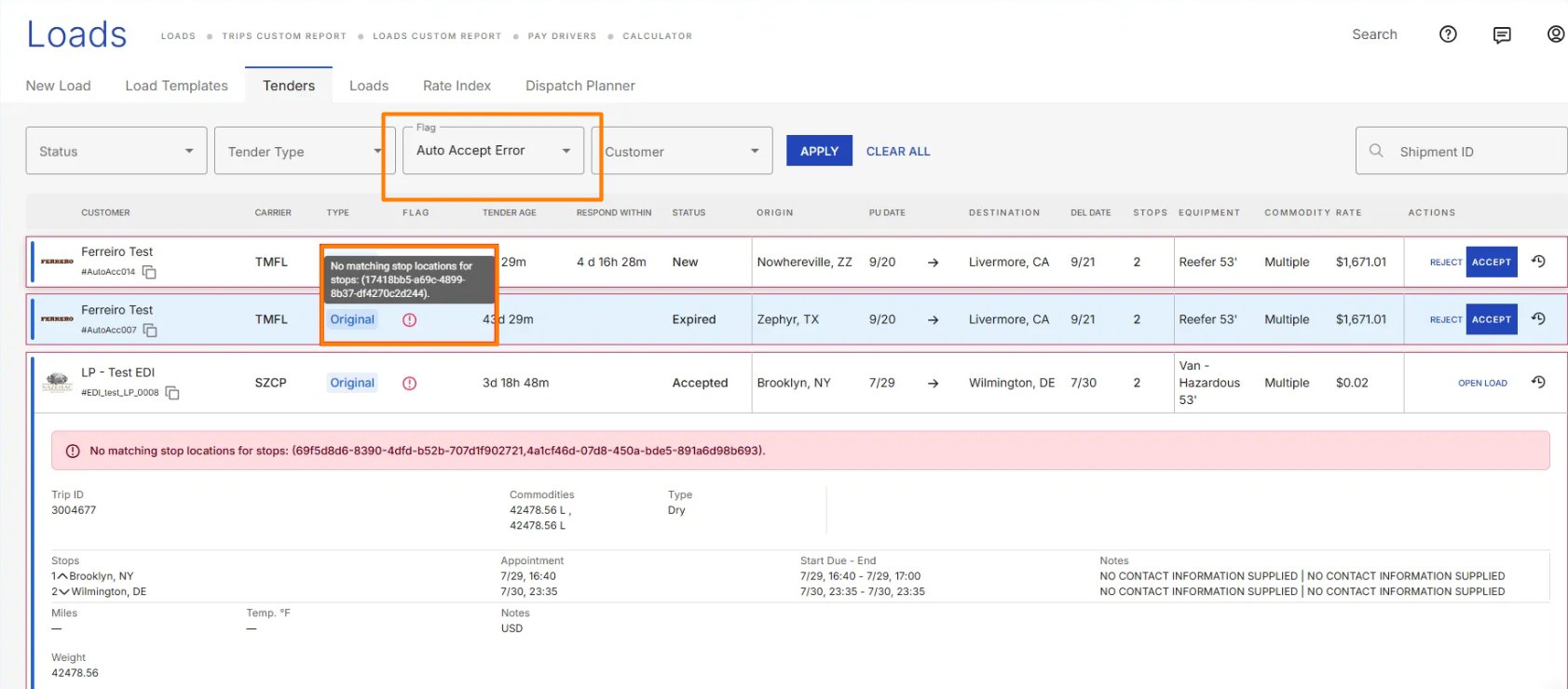Screen dimensions: 1568x689
Task: Click the PU DATE column header
Action: coord(887,212)
